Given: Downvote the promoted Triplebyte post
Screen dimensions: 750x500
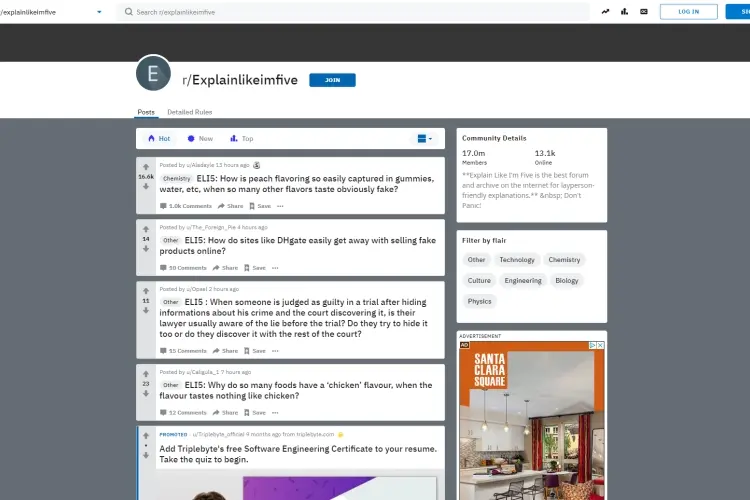Looking at the screenshot, I should coord(146,455).
